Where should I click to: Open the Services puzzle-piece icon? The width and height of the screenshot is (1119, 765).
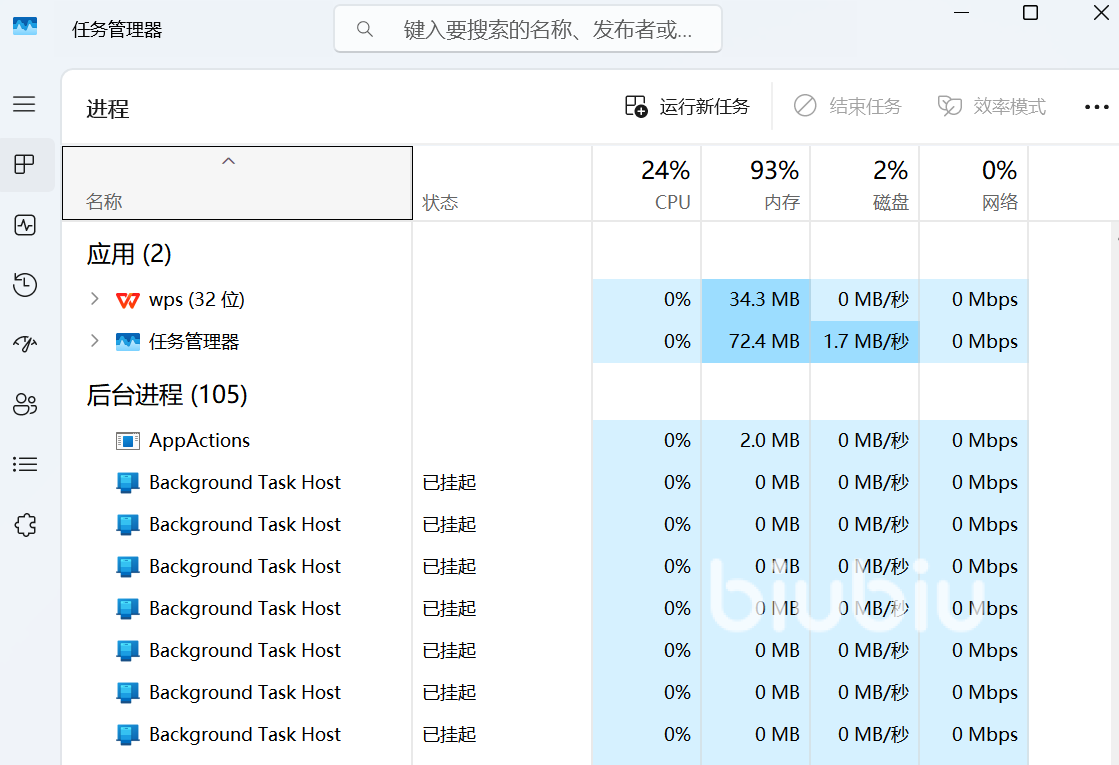point(25,524)
